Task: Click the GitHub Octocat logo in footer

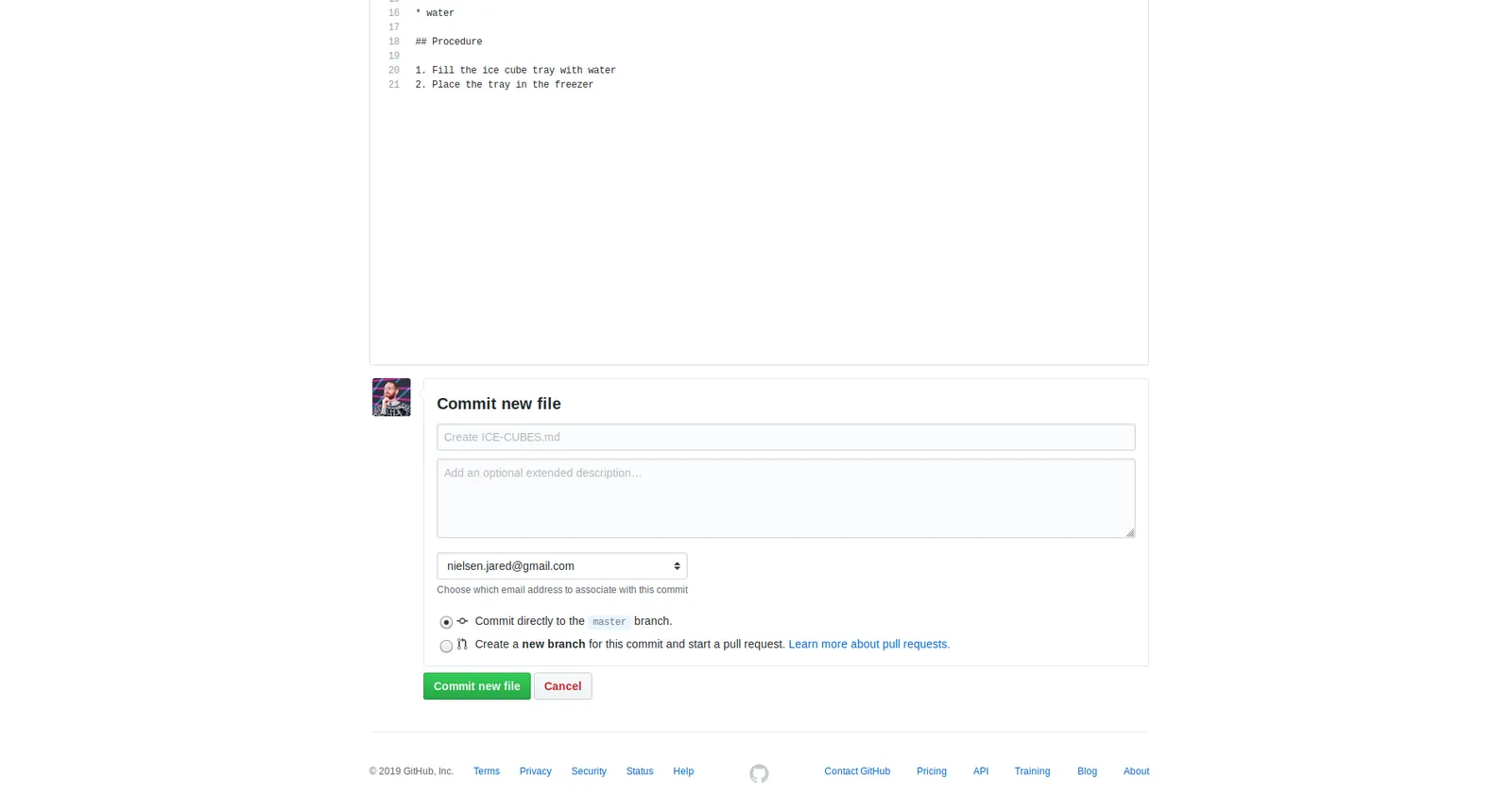Action: point(759,773)
